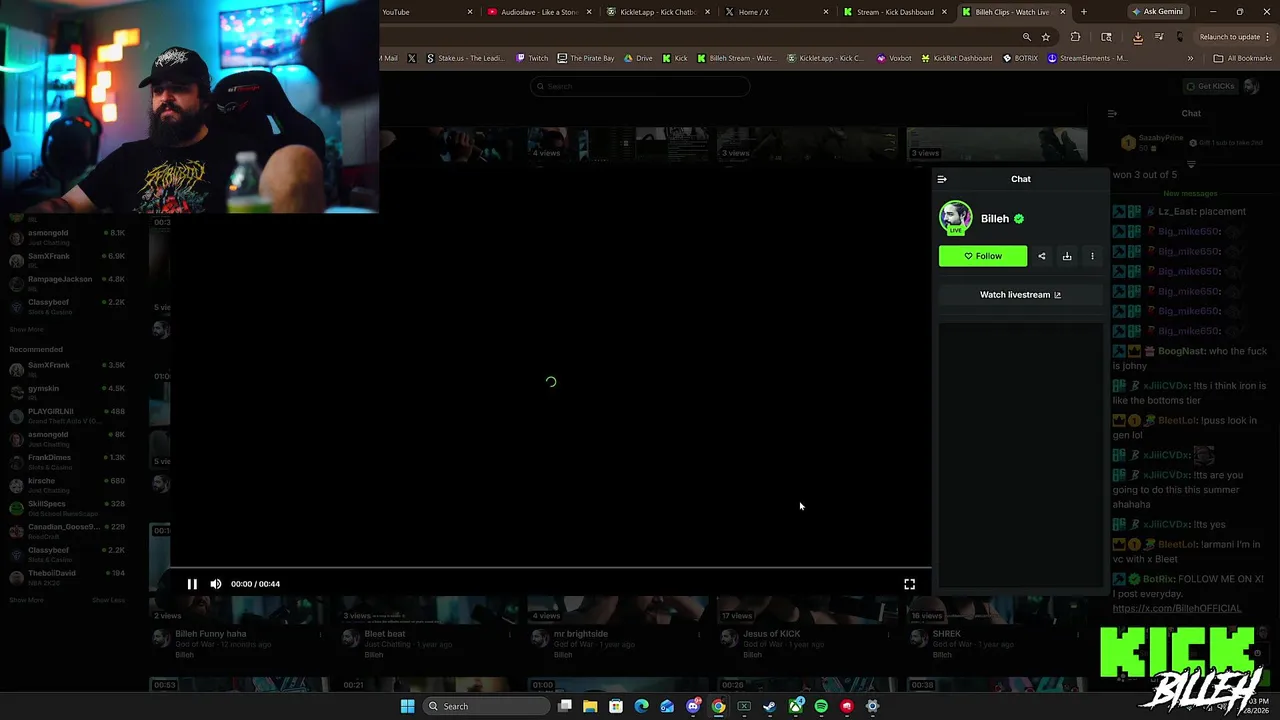Open the SkillSpecs recommended channel
1280x720 pixels.
pyautogui.click(x=68, y=507)
